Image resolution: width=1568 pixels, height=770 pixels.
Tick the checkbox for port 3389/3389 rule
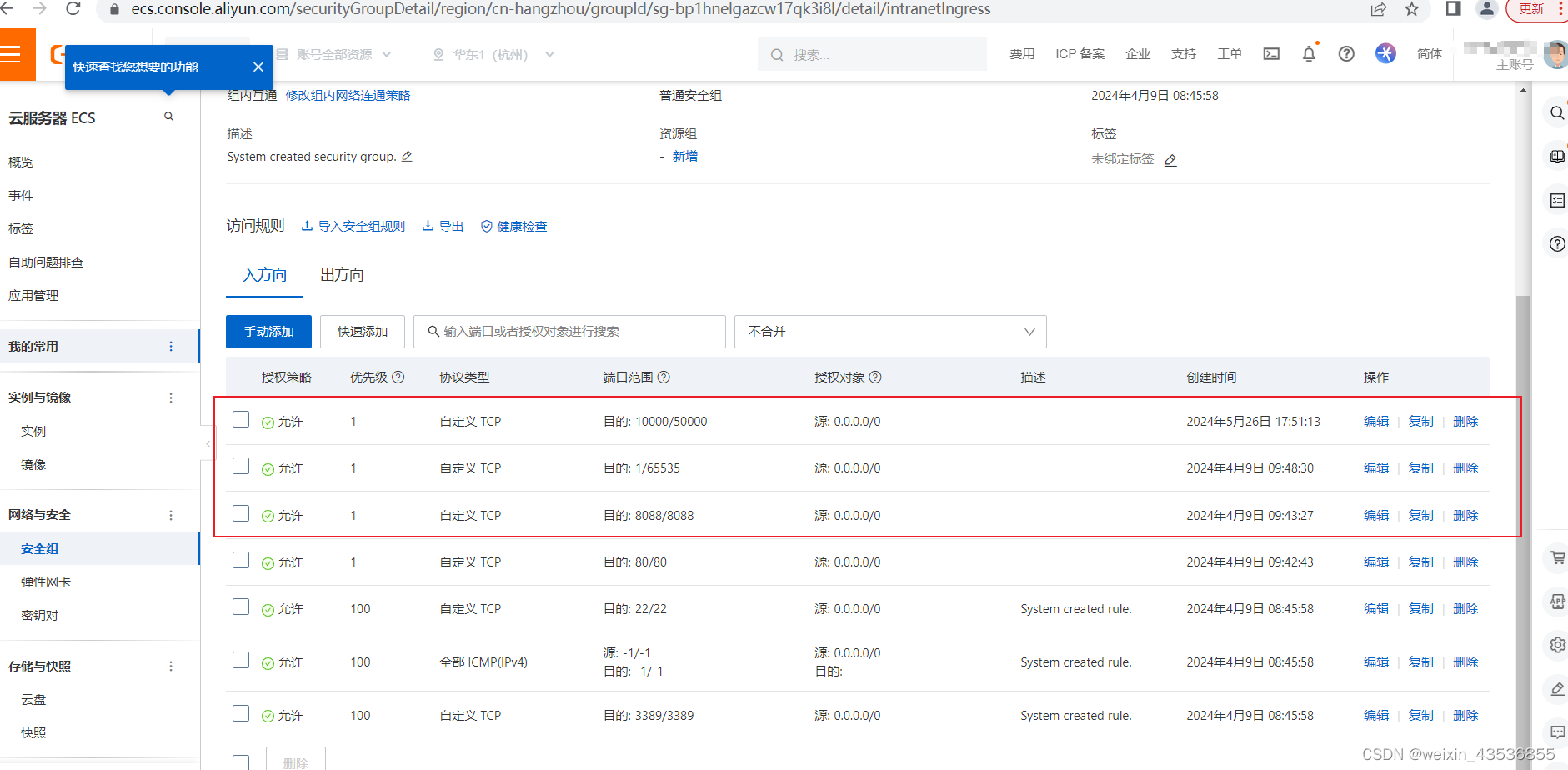[241, 713]
